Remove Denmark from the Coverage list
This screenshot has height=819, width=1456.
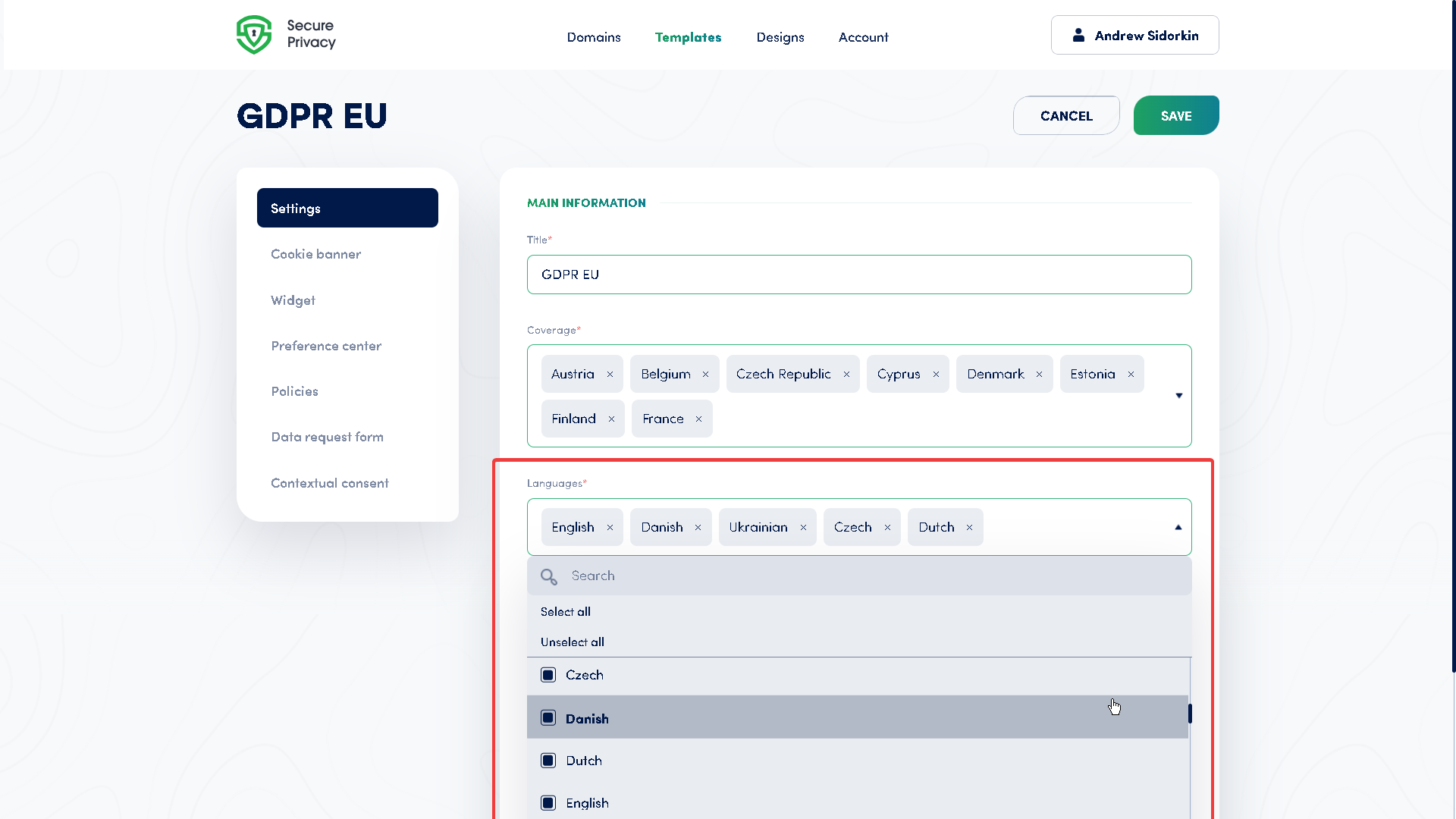[1040, 373]
